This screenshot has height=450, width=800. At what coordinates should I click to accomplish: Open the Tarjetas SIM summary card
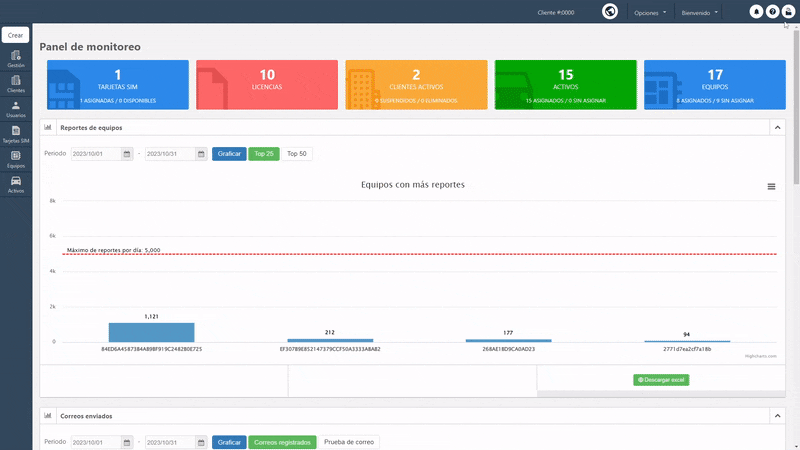point(118,85)
